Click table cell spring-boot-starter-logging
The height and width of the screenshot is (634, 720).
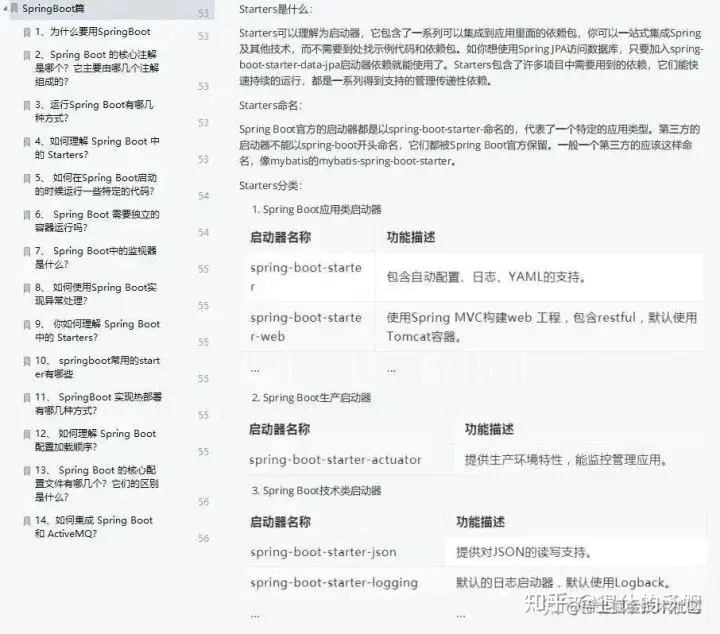(x=334, y=583)
